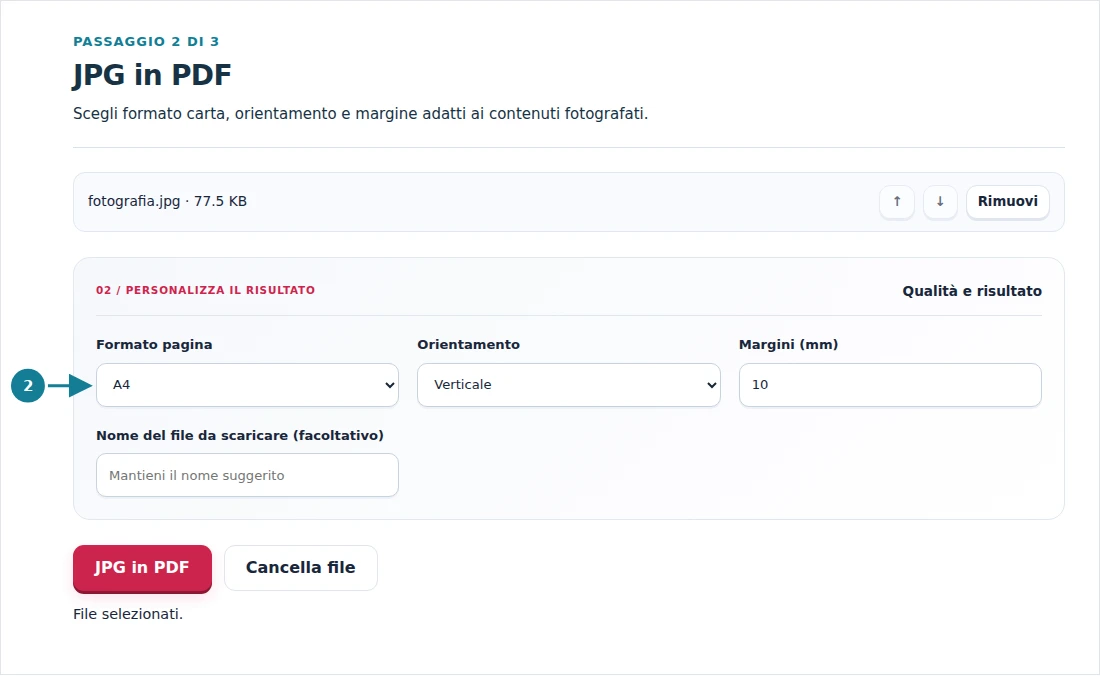This screenshot has height=676, width=1100.
Task: Click the Orientamento label
Action: click(x=469, y=344)
